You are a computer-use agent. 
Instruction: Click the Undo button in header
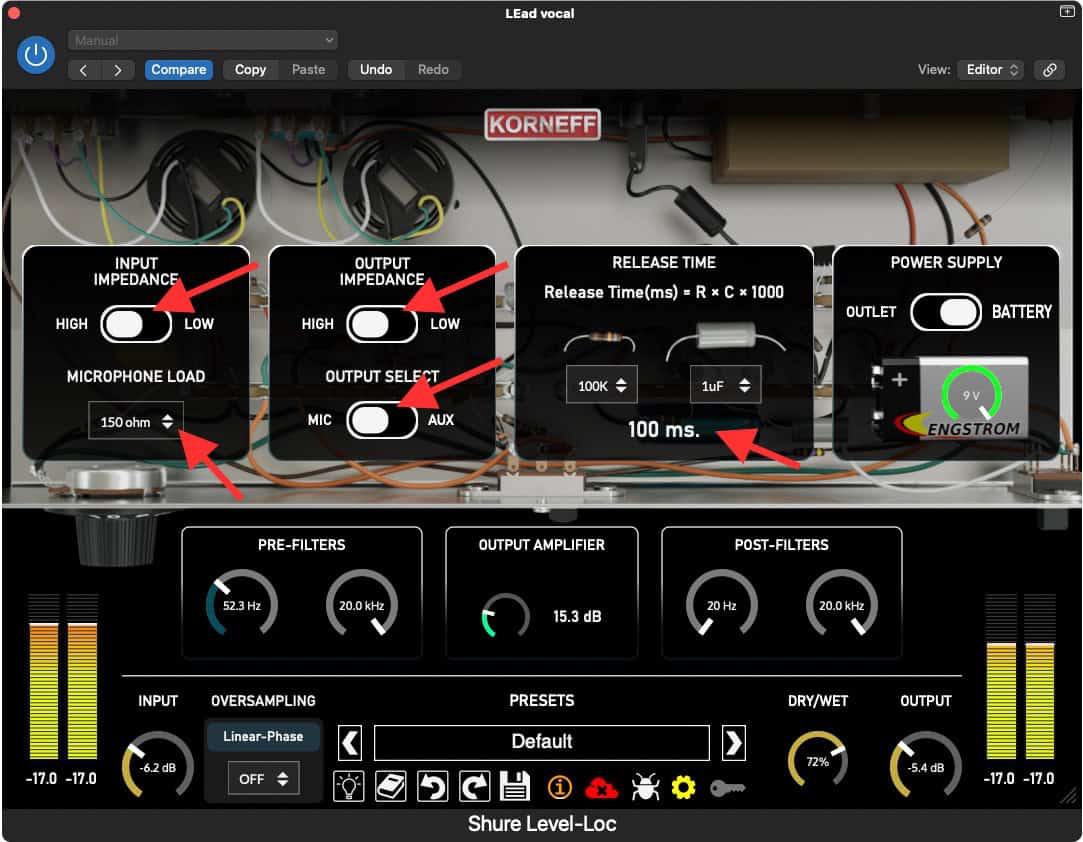(376, 70)
